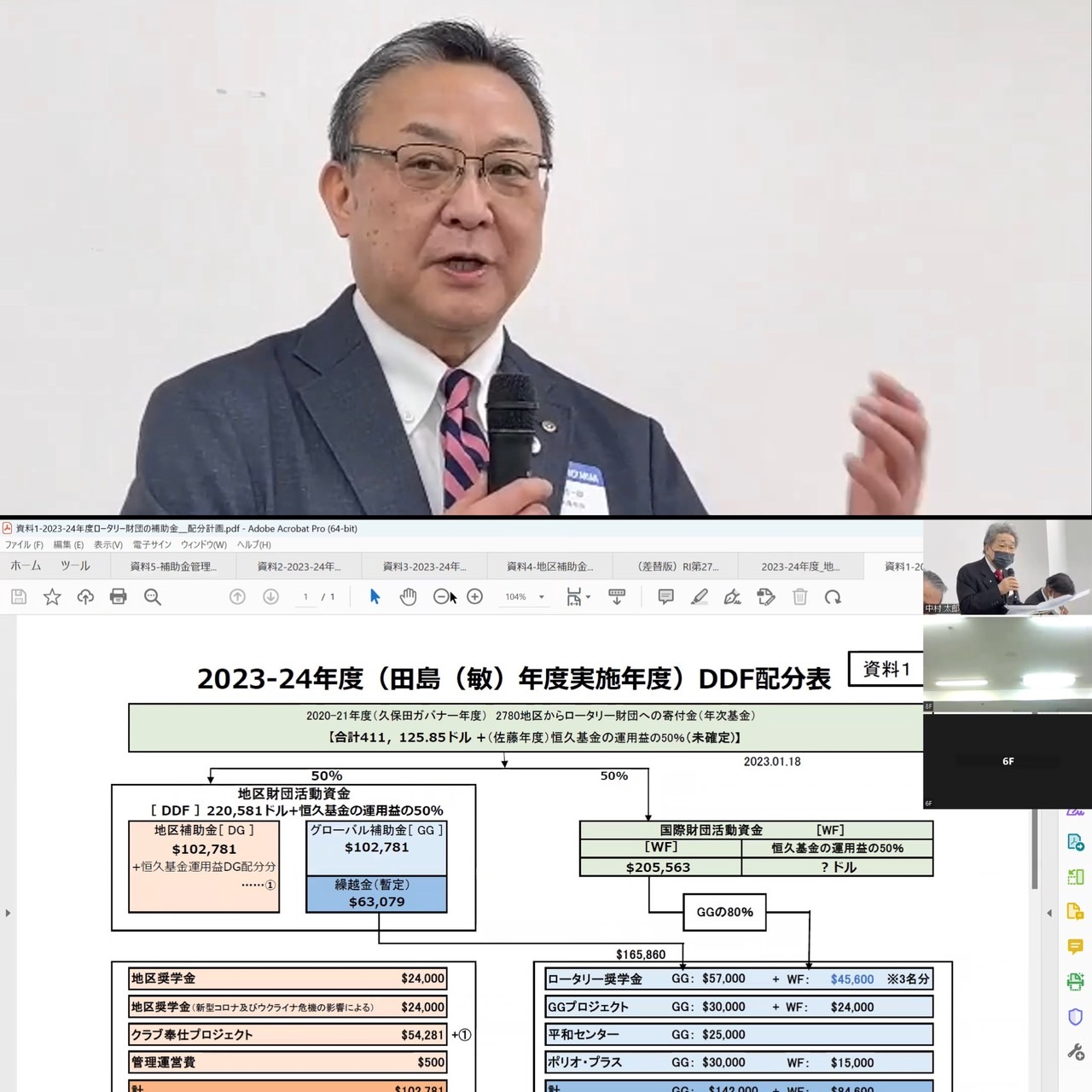This screenshot has width=1092, height=1092.
Task: Switch to the 資料3-2023-24年 document tab
Action: pyautogui.click(x=424, y=566)
